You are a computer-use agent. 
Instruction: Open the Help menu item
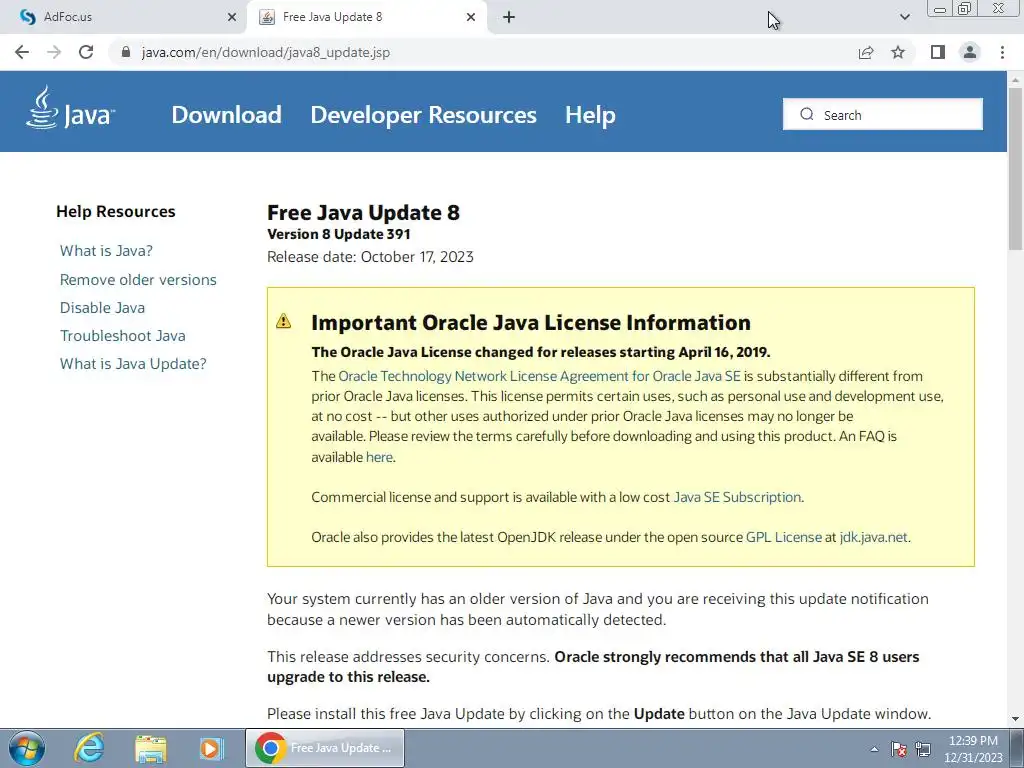point(590,115)
